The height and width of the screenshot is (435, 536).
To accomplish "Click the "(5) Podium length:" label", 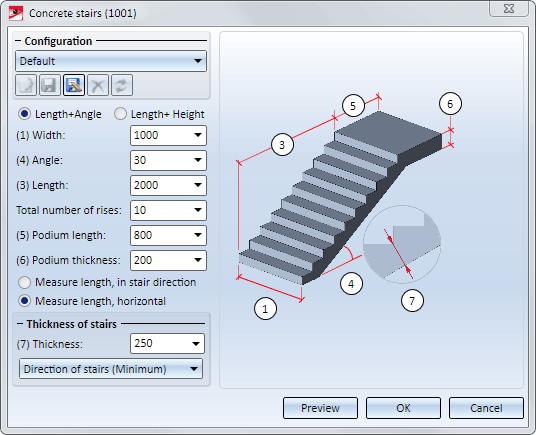I will (61, 235).
